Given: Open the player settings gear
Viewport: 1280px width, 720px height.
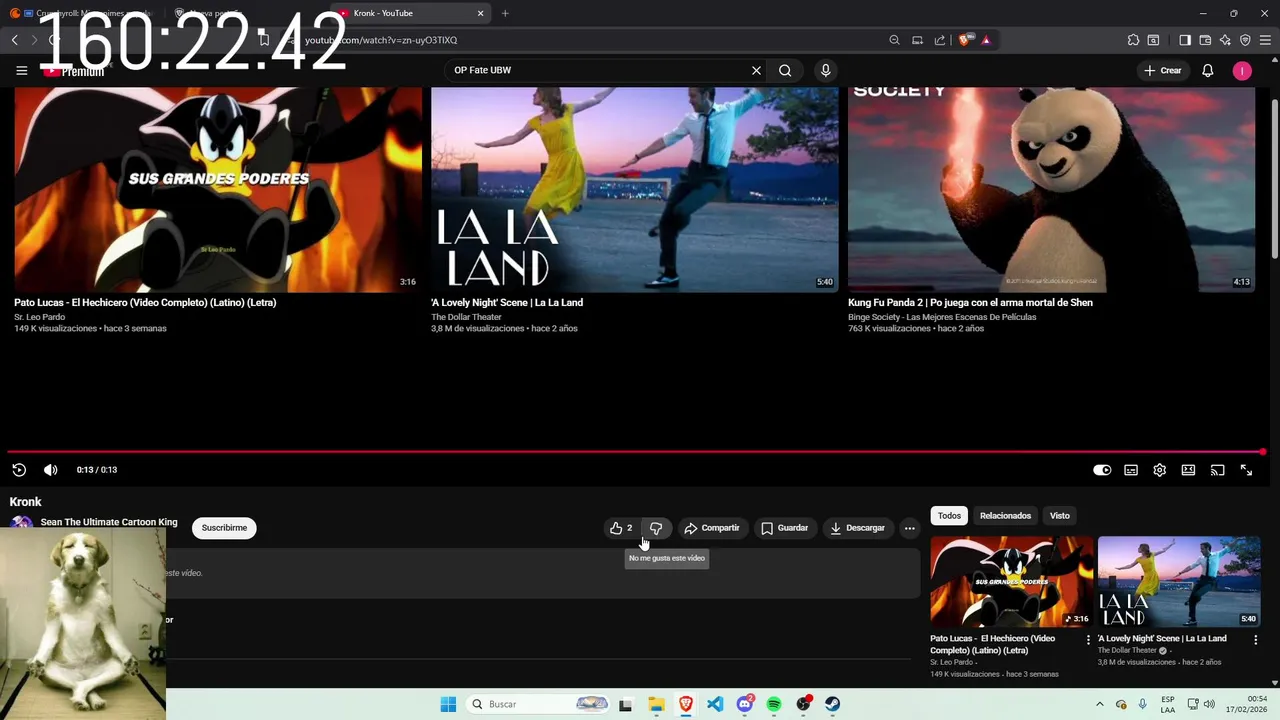Looking at the screenshot, I should pyautogui.click(x=1160, y=470).
